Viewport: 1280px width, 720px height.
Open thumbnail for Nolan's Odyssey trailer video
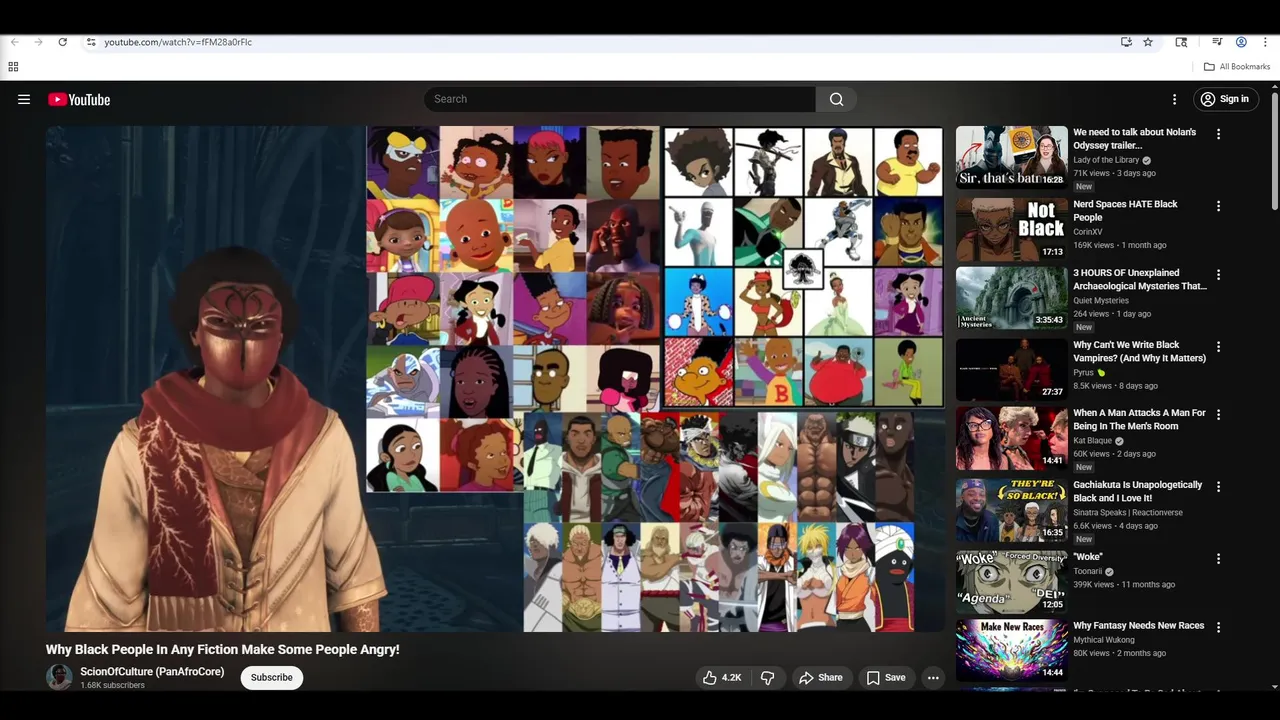1011,157
